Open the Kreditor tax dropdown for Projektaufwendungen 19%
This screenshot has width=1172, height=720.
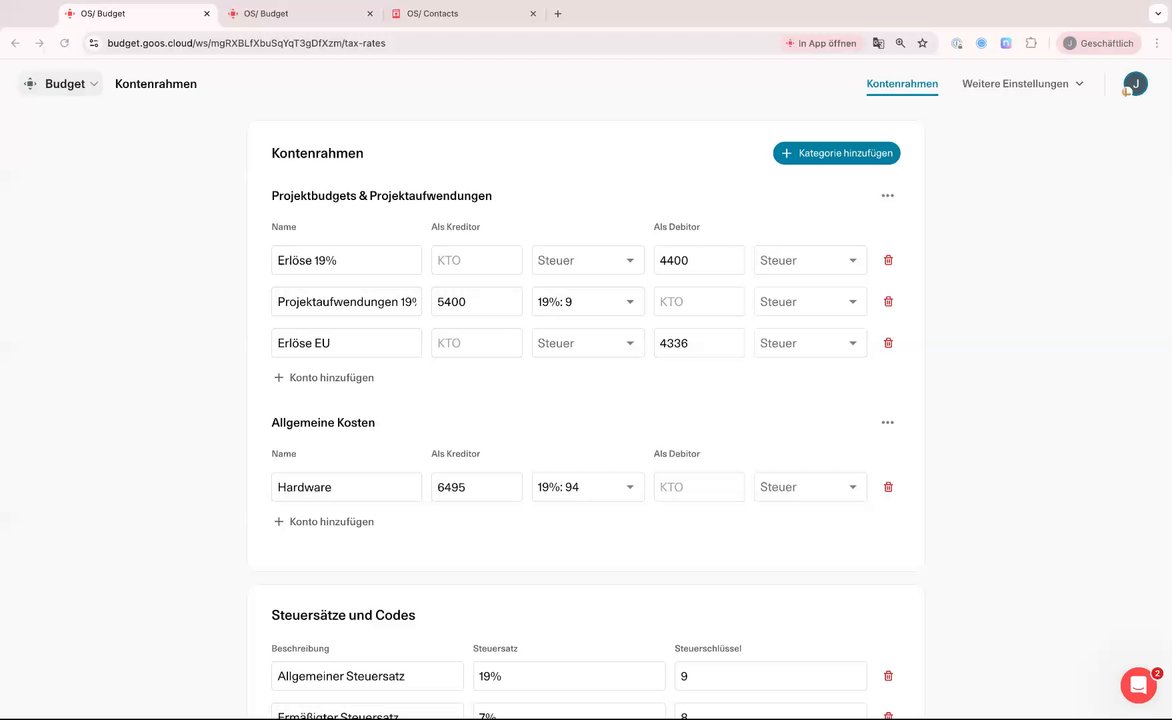(x=587, y=302)
